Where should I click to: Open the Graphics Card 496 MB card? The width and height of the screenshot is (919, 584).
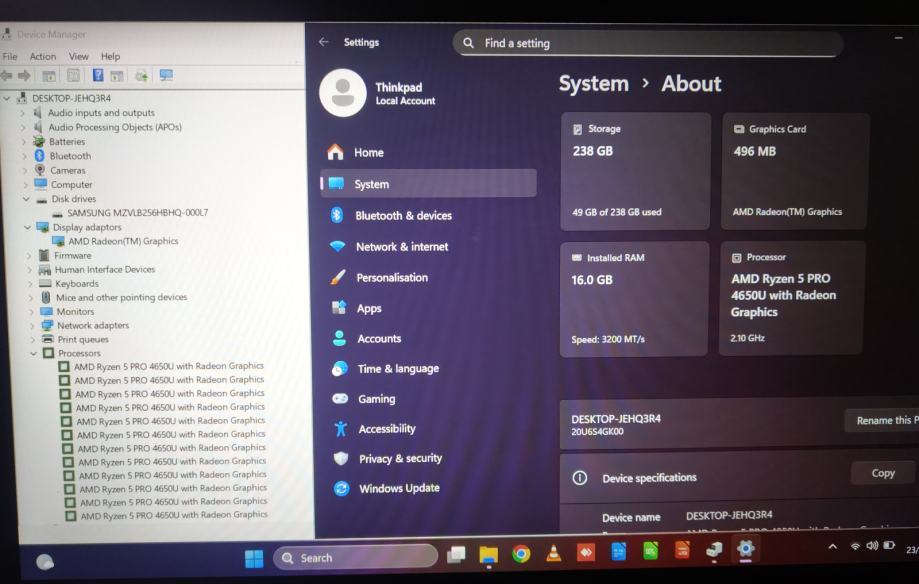(795, 171)
